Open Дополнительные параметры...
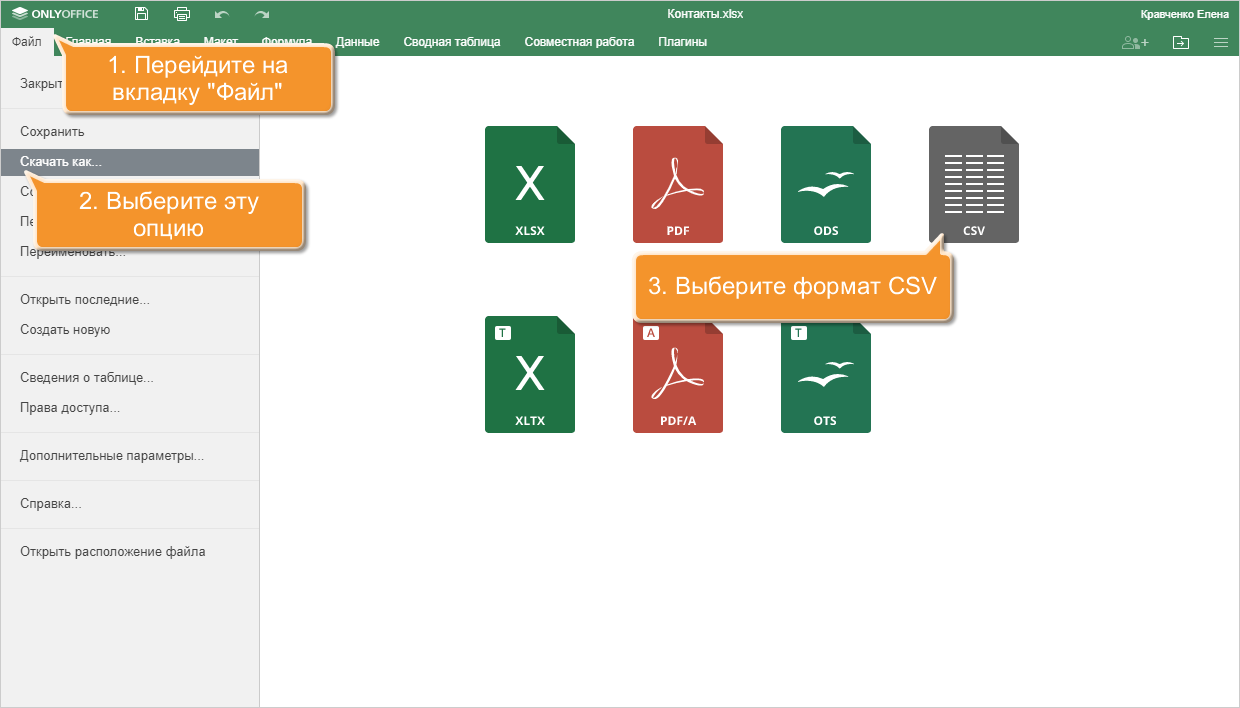1240x708 pixels. point(130,456)
